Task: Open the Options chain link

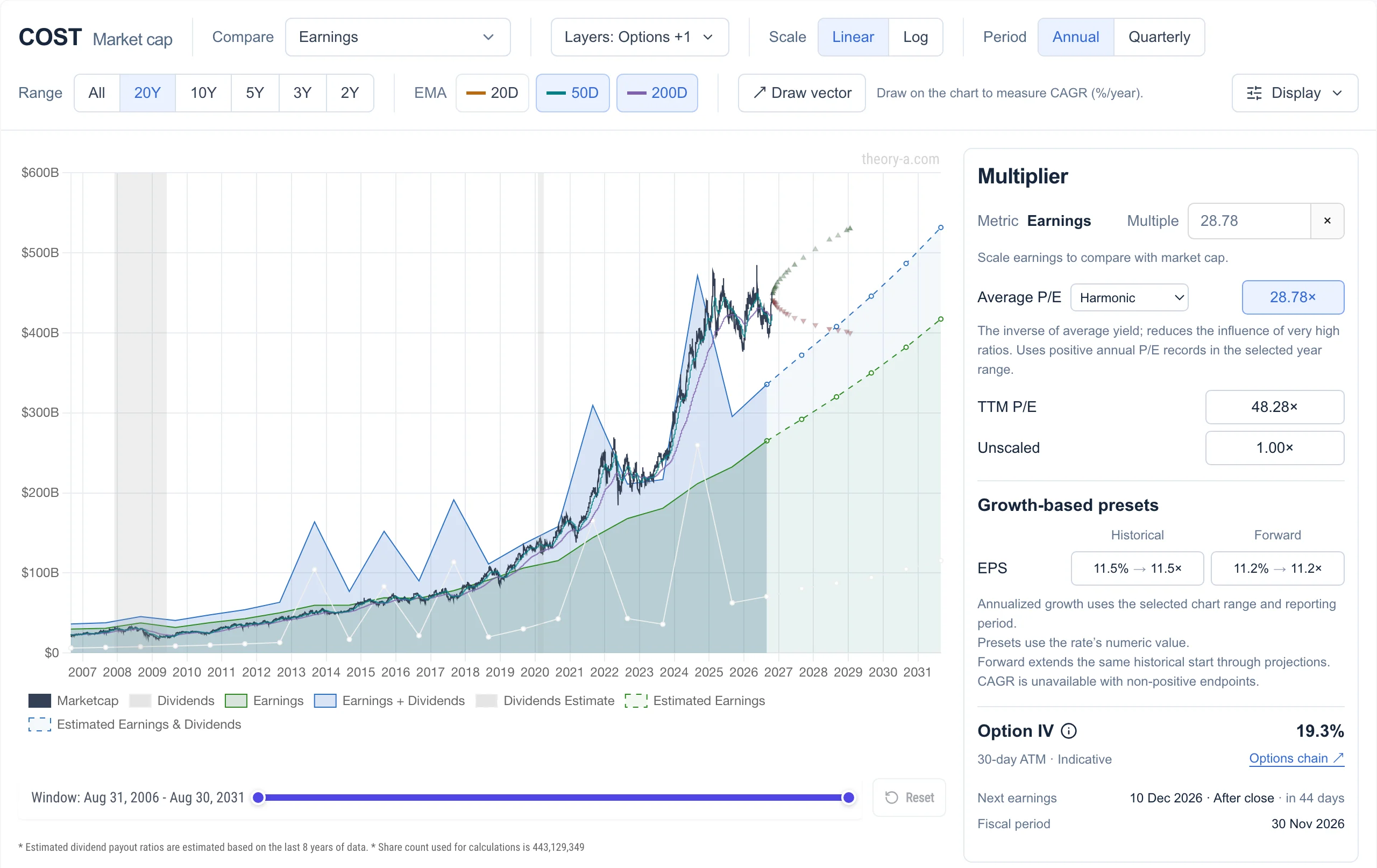Action: click(x=1296, y=758)
